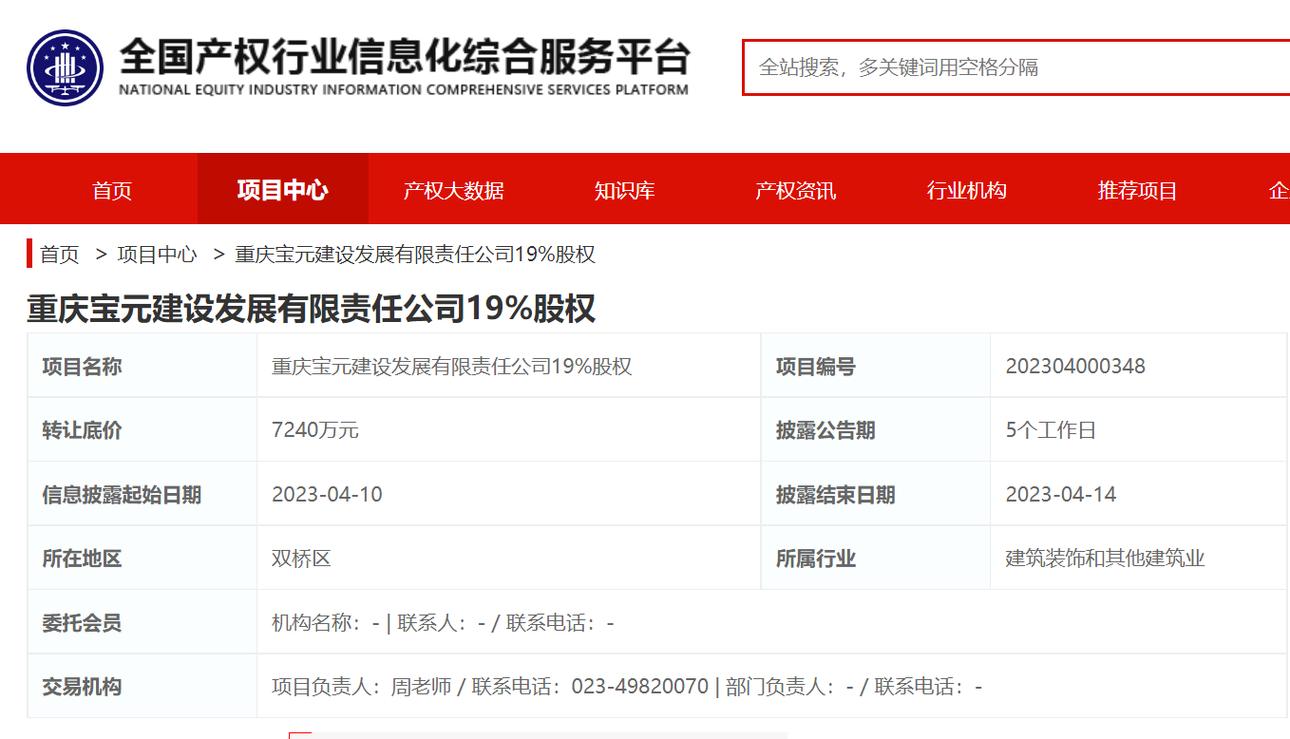
Task: Click the 交易机构 details with phone 023-49820070
Action: [772, 686]
